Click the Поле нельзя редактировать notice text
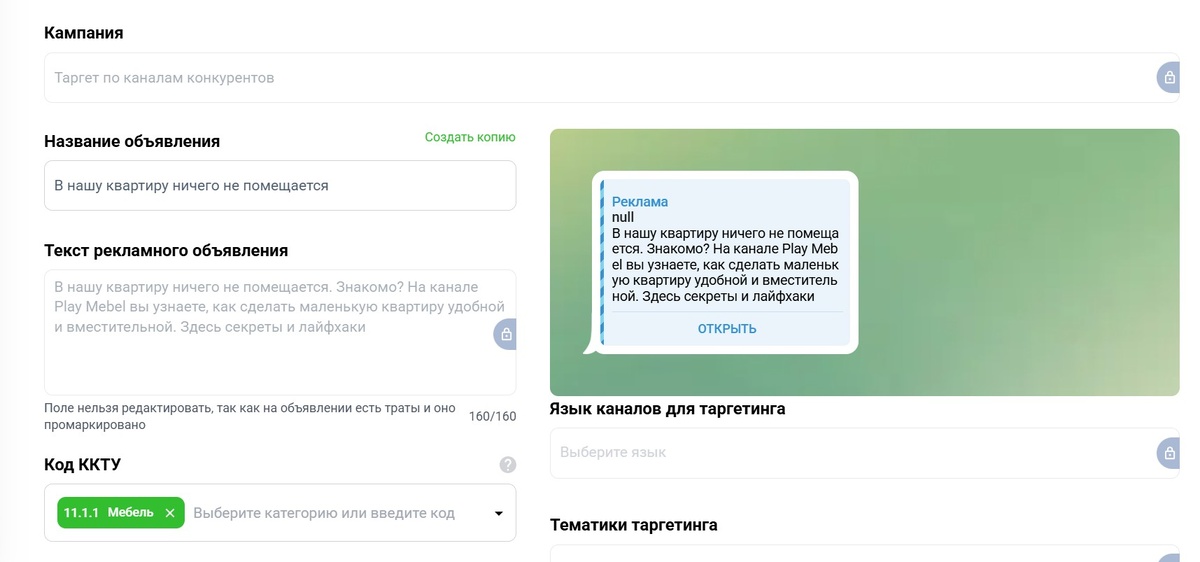This screenshot has width=1200, height=562. (x=250, y=416)
